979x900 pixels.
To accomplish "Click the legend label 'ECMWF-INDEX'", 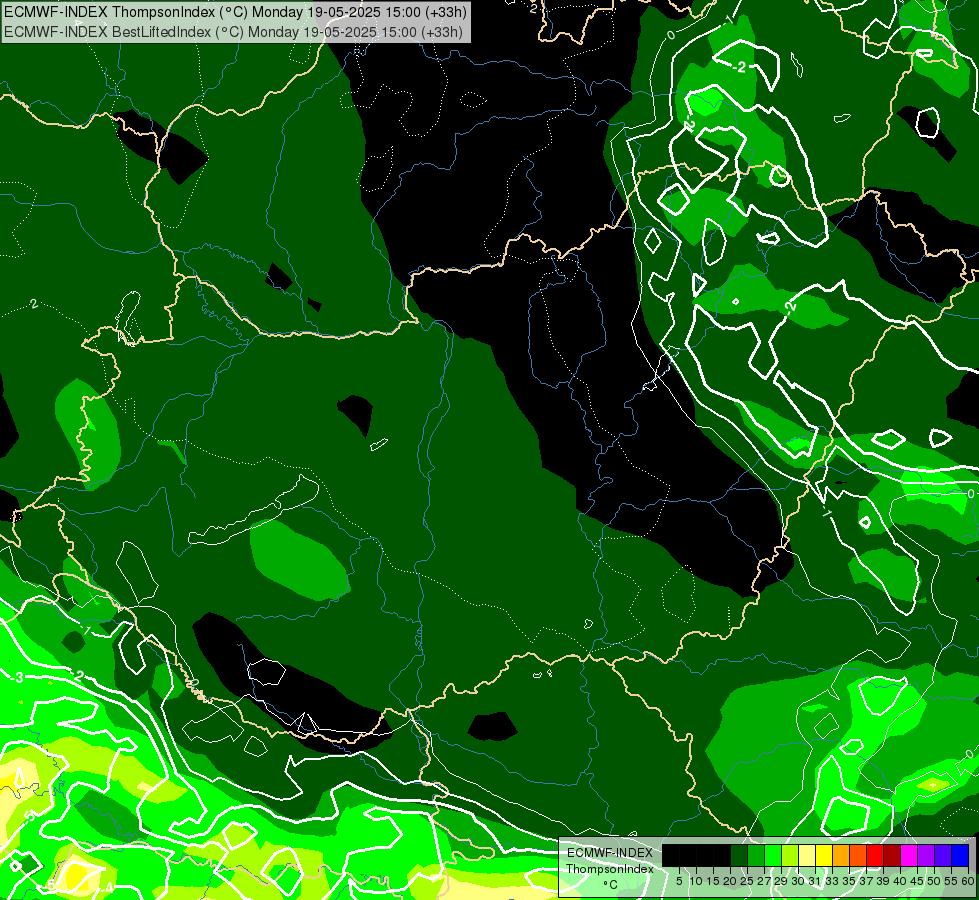I will pos(610,853).
